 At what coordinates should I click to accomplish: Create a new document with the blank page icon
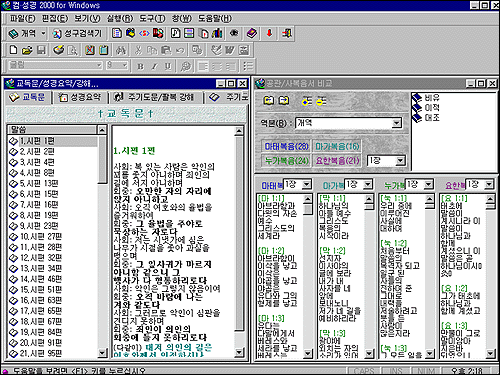[13, 50]
